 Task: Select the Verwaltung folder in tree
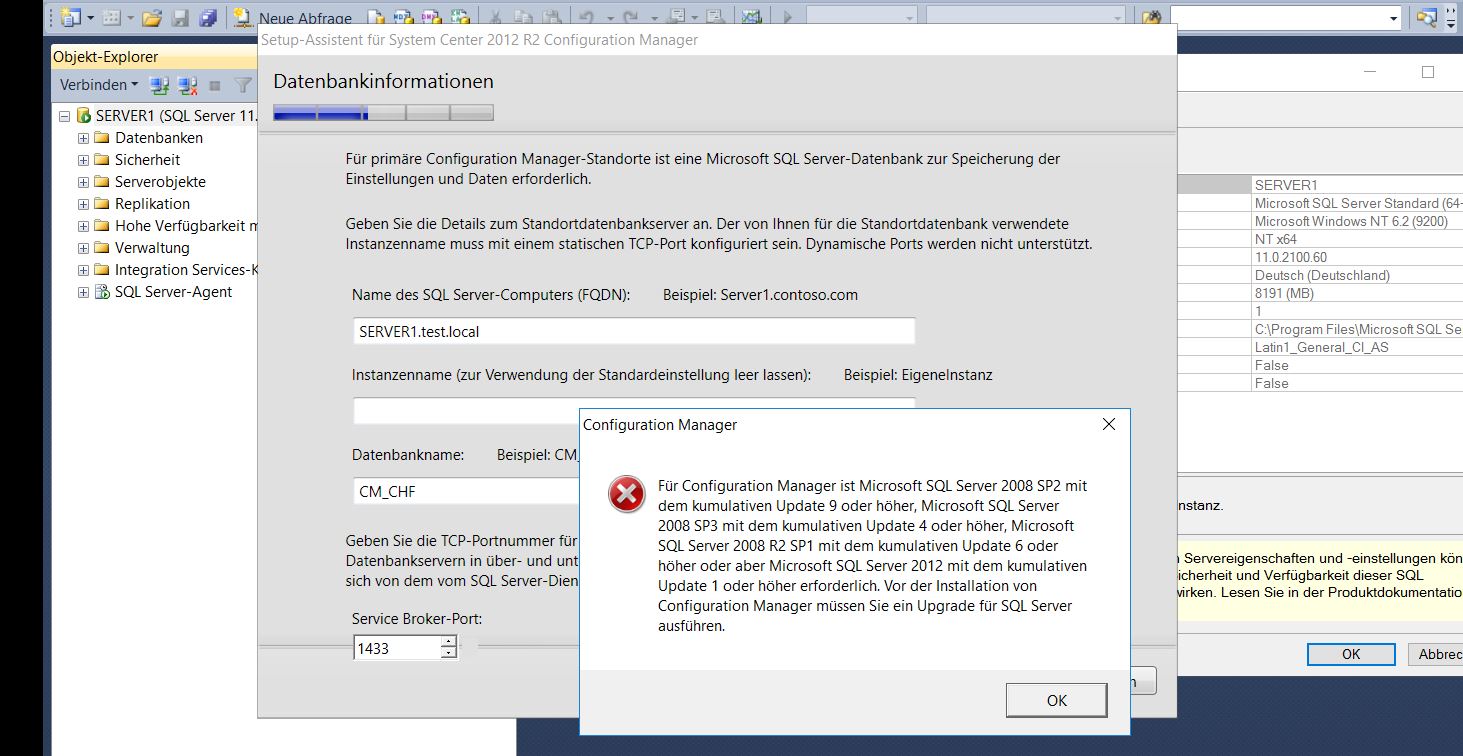pos(152,248)
